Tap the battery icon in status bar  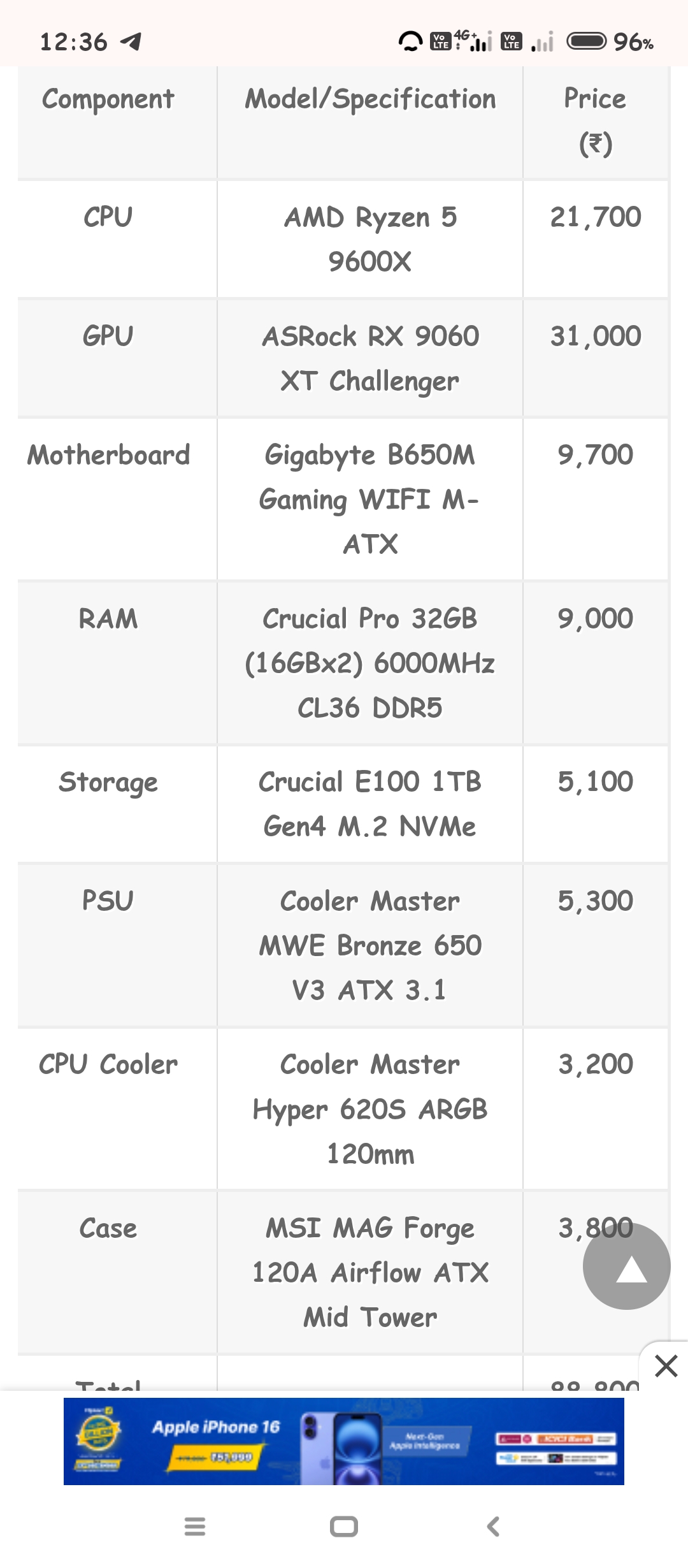(x=587, y=41)
